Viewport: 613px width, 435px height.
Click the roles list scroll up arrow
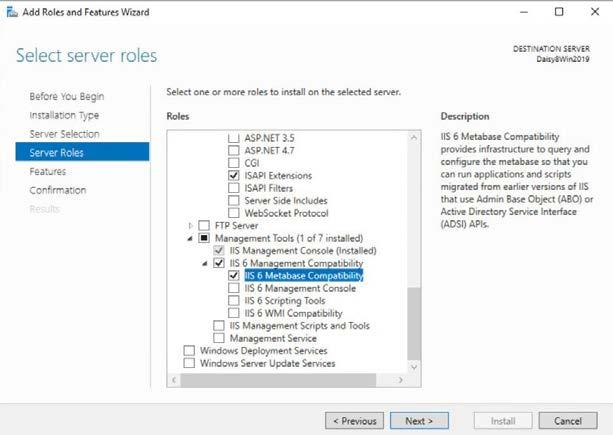414,138
